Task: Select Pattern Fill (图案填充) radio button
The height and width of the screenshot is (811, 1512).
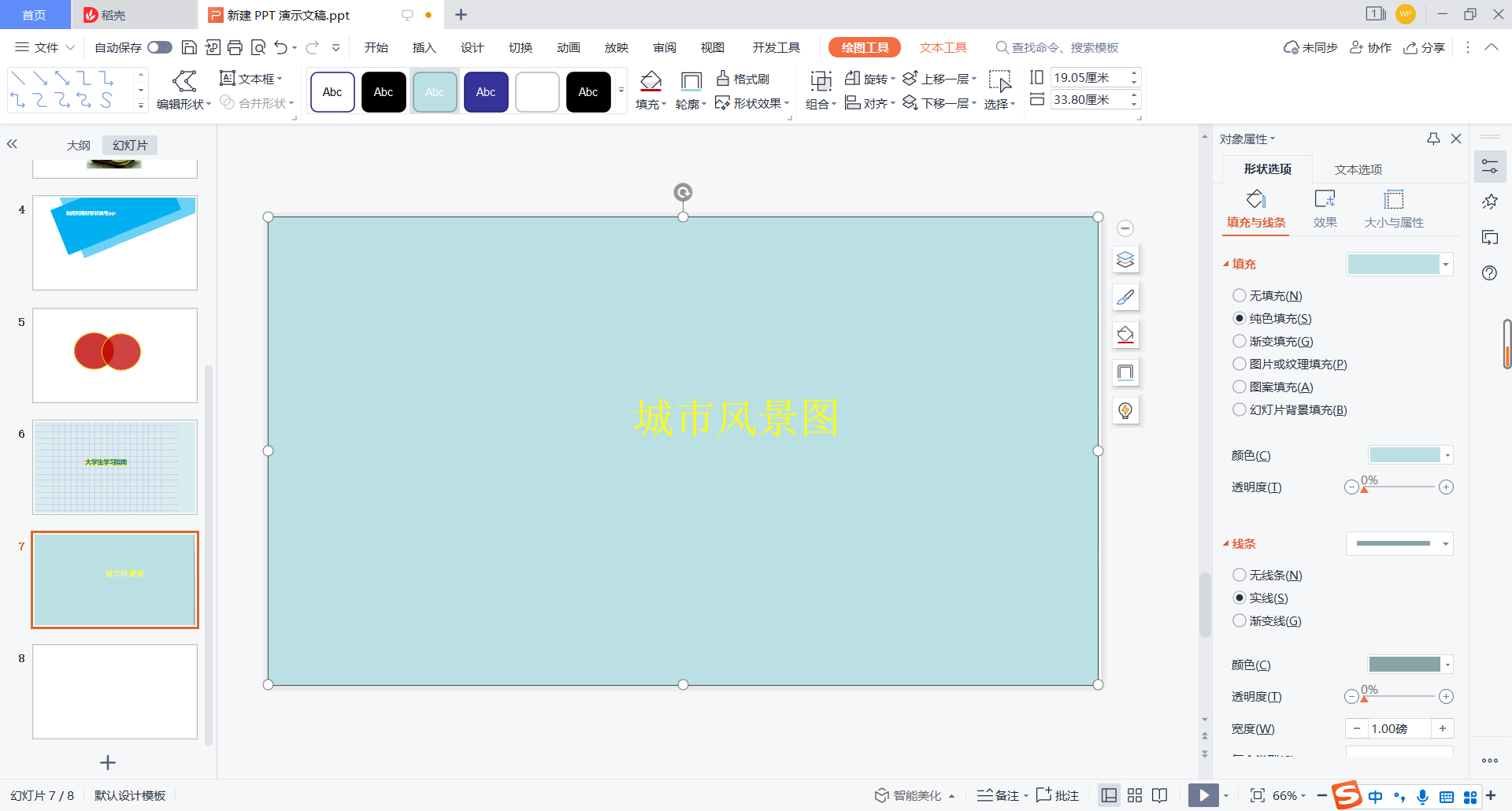Action: click(1240, 387)
